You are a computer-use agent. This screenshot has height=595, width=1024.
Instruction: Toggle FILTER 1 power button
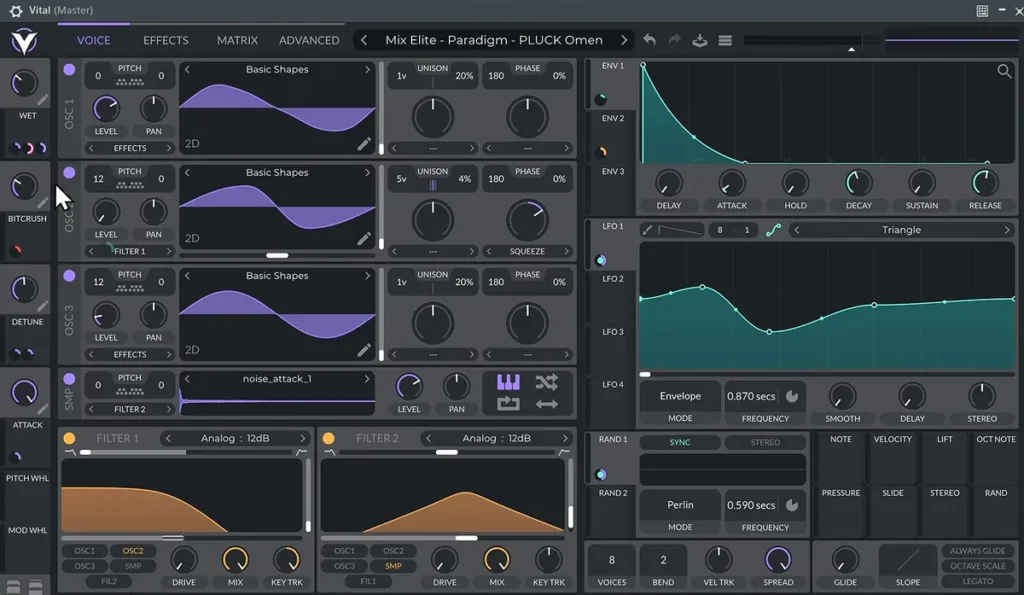pyautogui.click(x=69, y=438)
